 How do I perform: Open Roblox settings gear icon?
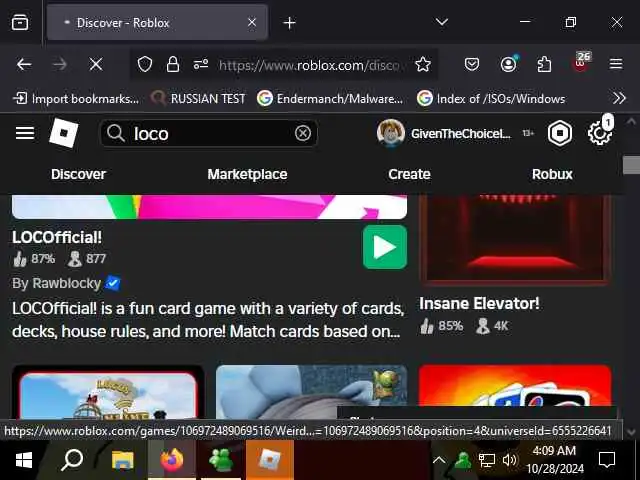[x=600, y=133]
